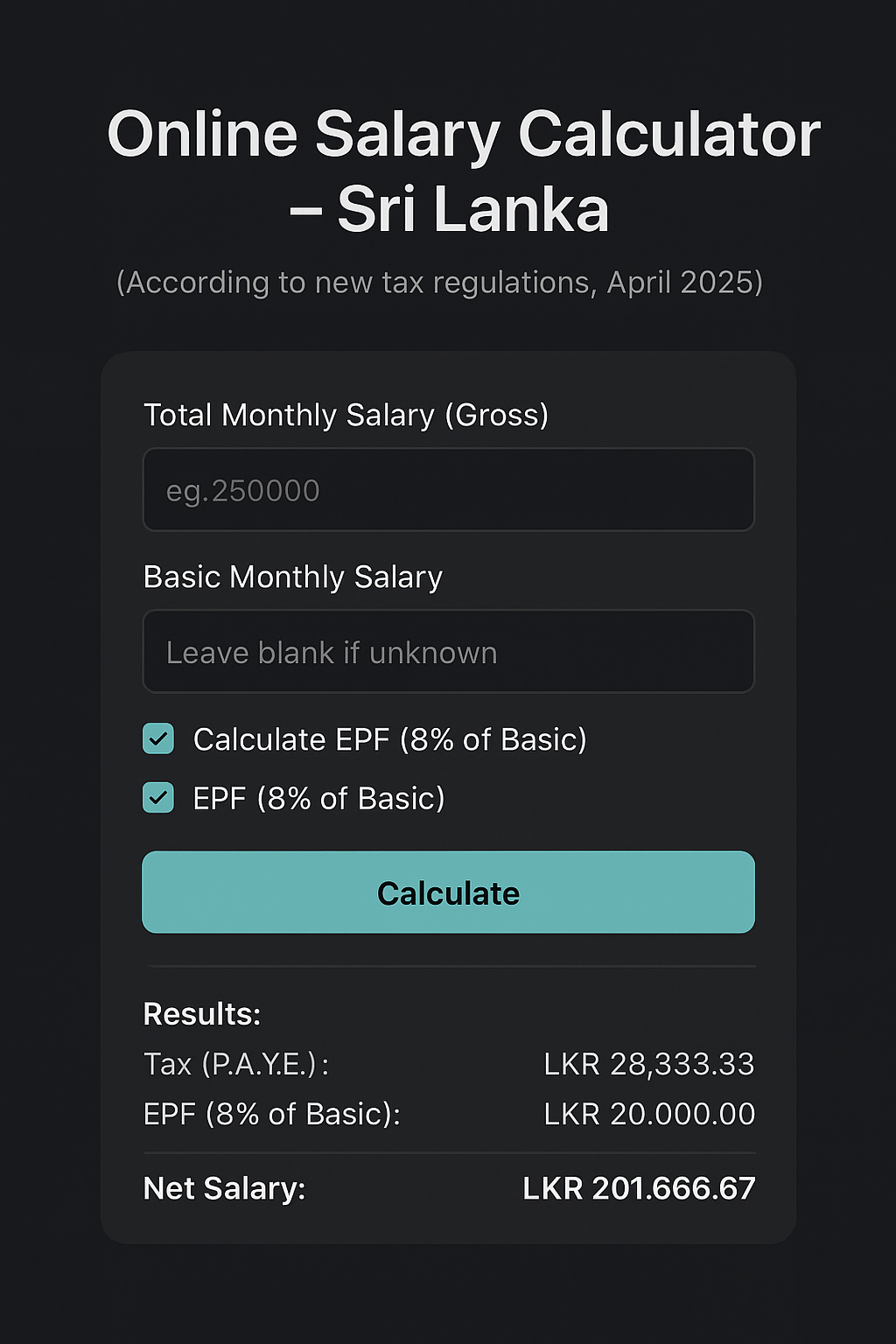
Task: Click the "Tax (P.A.Y.E.):" result label
Action: (x=236, y=1064)
